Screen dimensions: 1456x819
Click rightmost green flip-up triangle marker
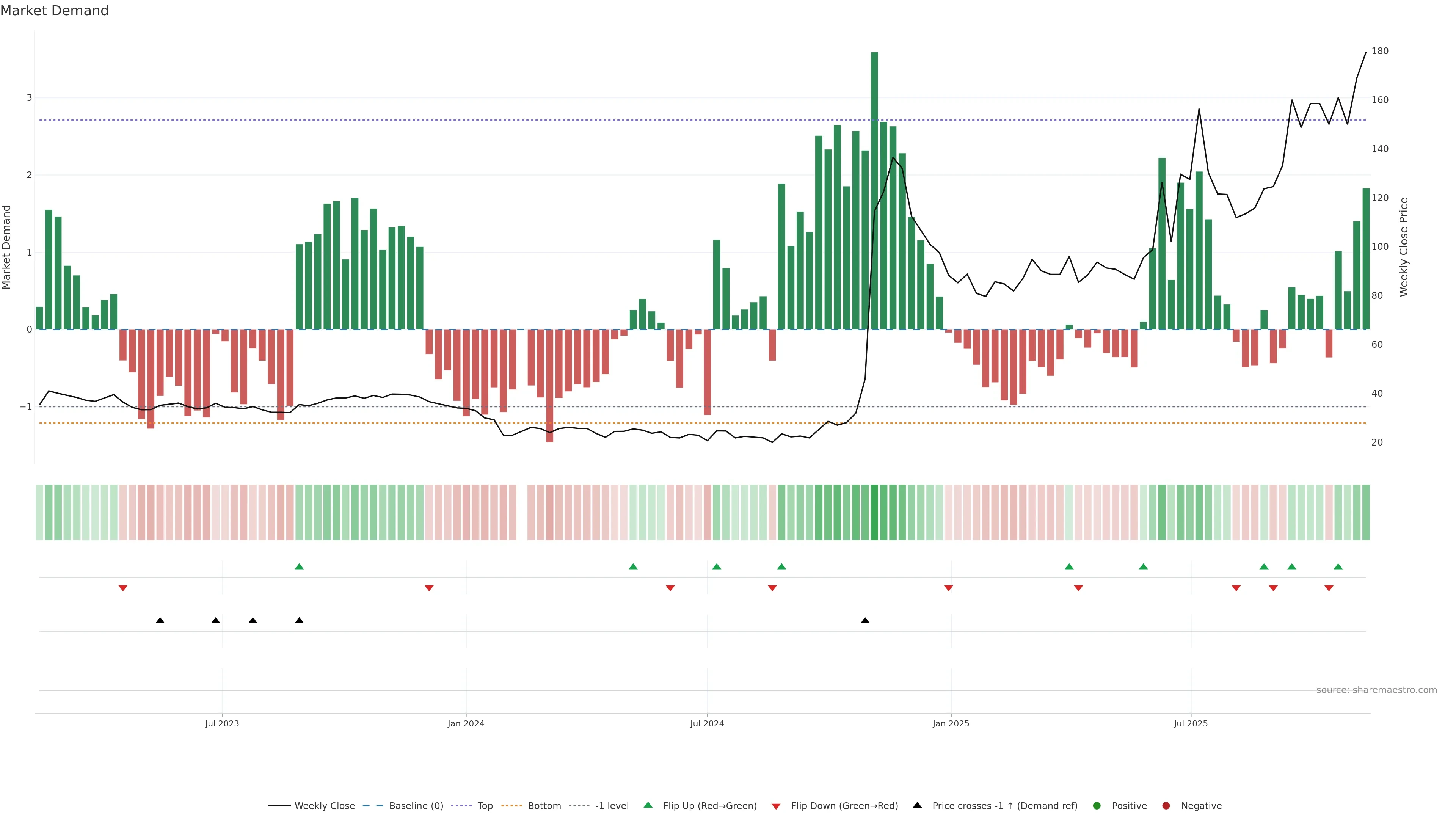tap(1338, 566)
